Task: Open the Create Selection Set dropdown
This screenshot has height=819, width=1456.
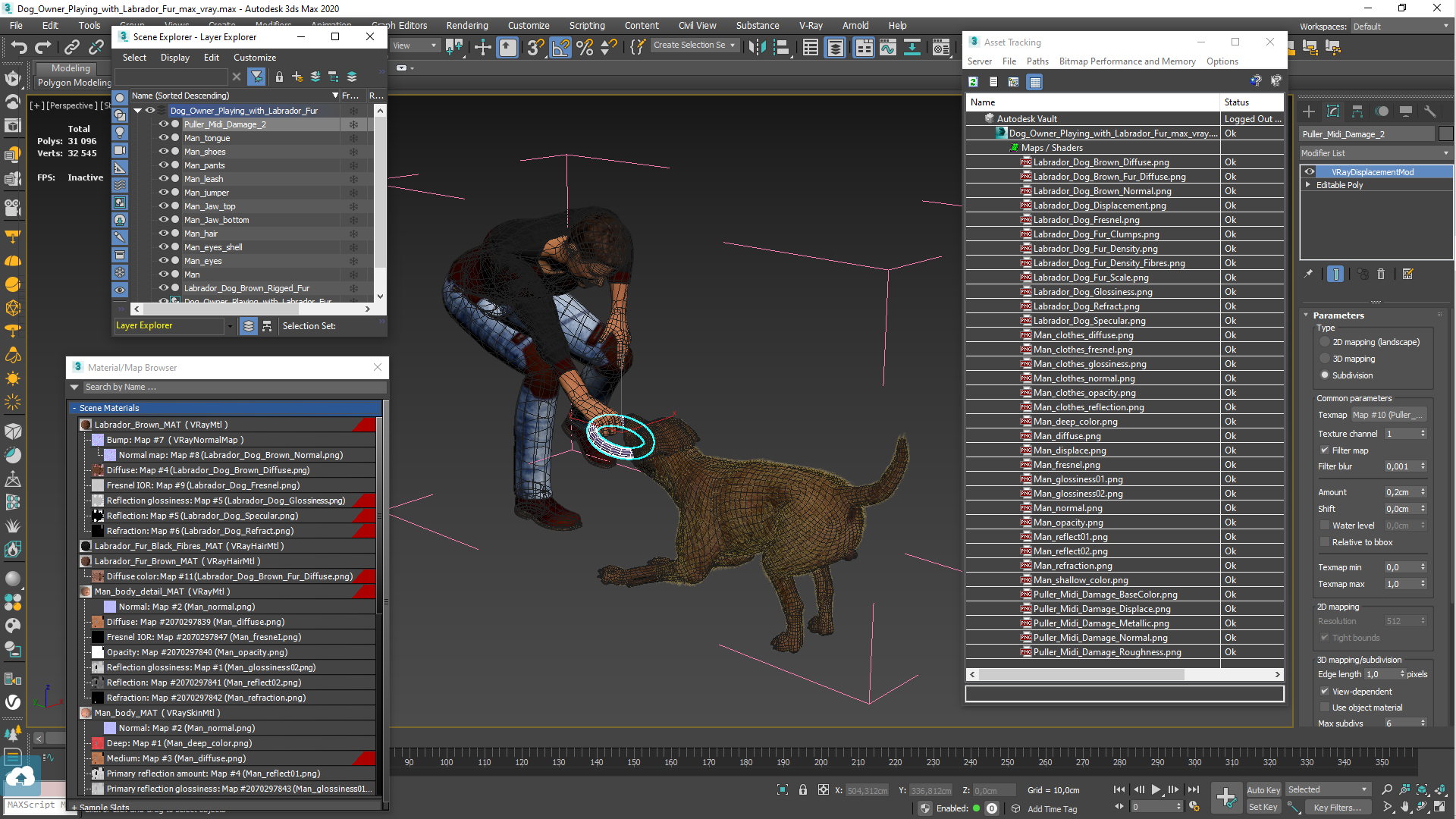Action: (x=694, y=45)
